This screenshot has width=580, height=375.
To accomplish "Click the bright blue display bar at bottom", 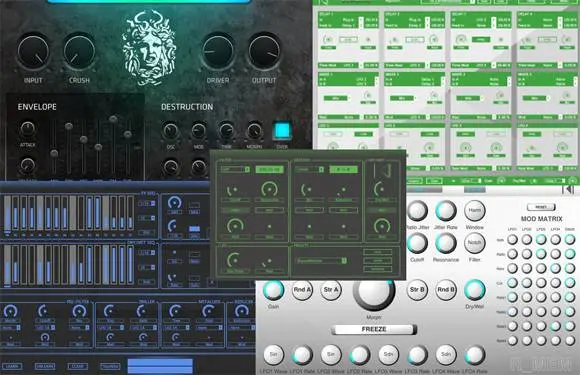I will click(x=160, y=366).
